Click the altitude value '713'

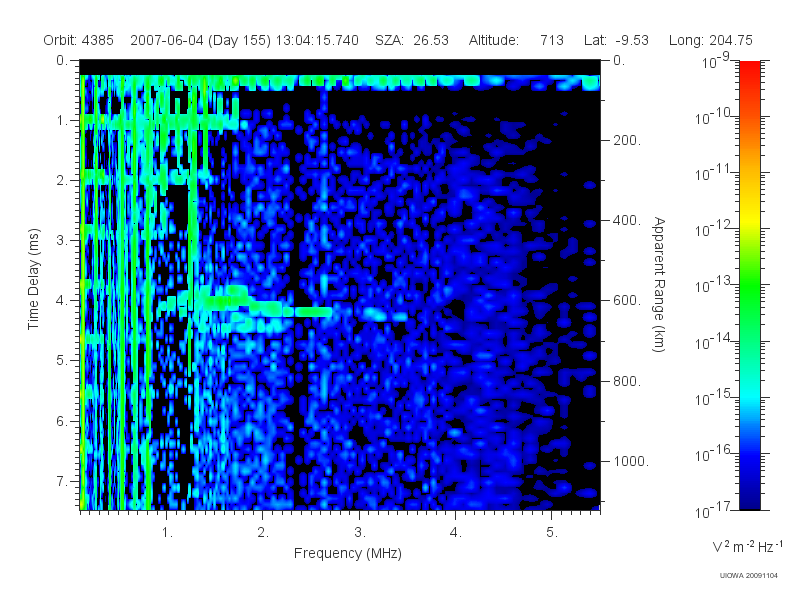tap(552, 40)
